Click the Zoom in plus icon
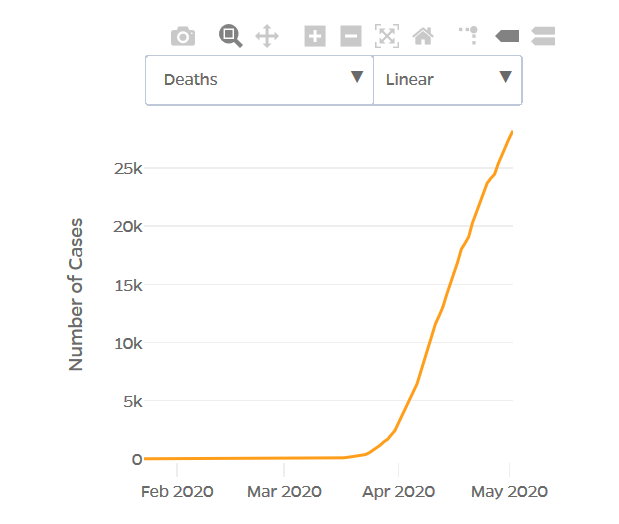The width and height of the screenshot is (619, 524). tap(315, 36)
